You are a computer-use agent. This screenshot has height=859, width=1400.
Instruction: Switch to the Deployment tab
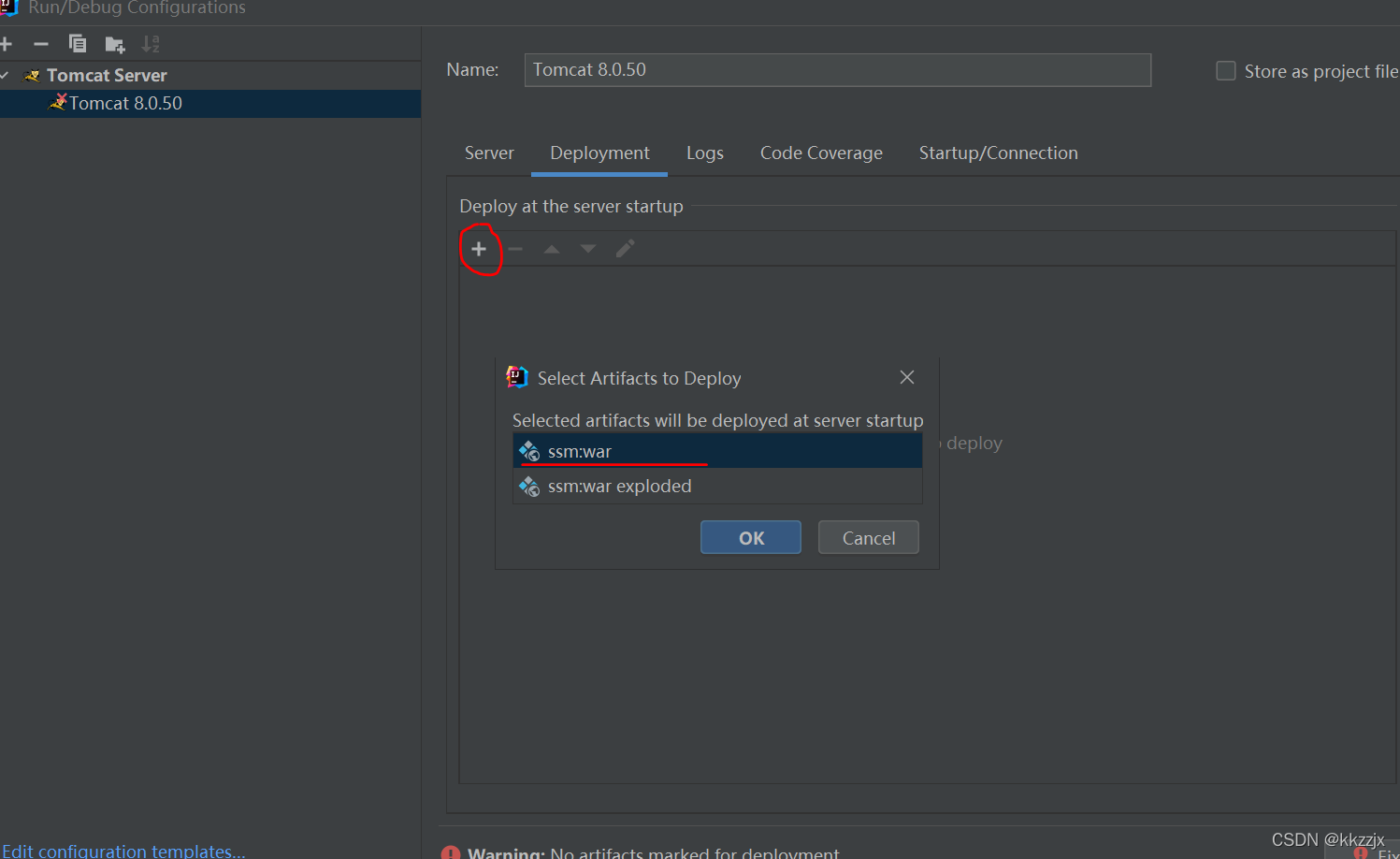click(599, 153)
